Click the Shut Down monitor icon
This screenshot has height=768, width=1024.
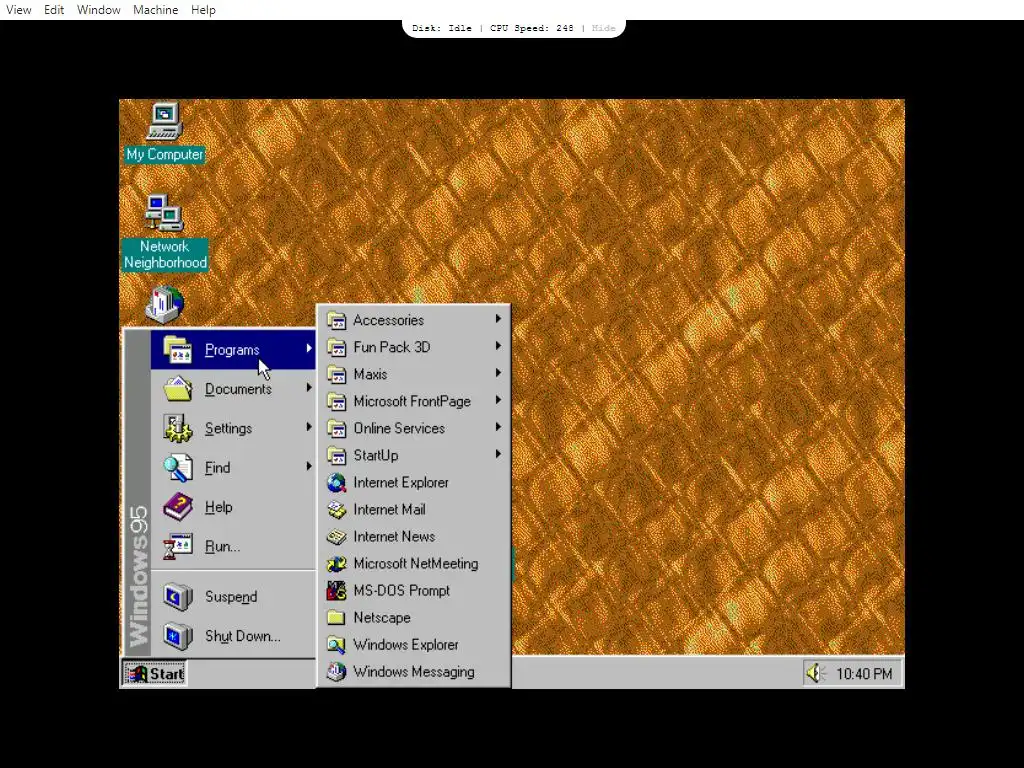coord(177,636)
